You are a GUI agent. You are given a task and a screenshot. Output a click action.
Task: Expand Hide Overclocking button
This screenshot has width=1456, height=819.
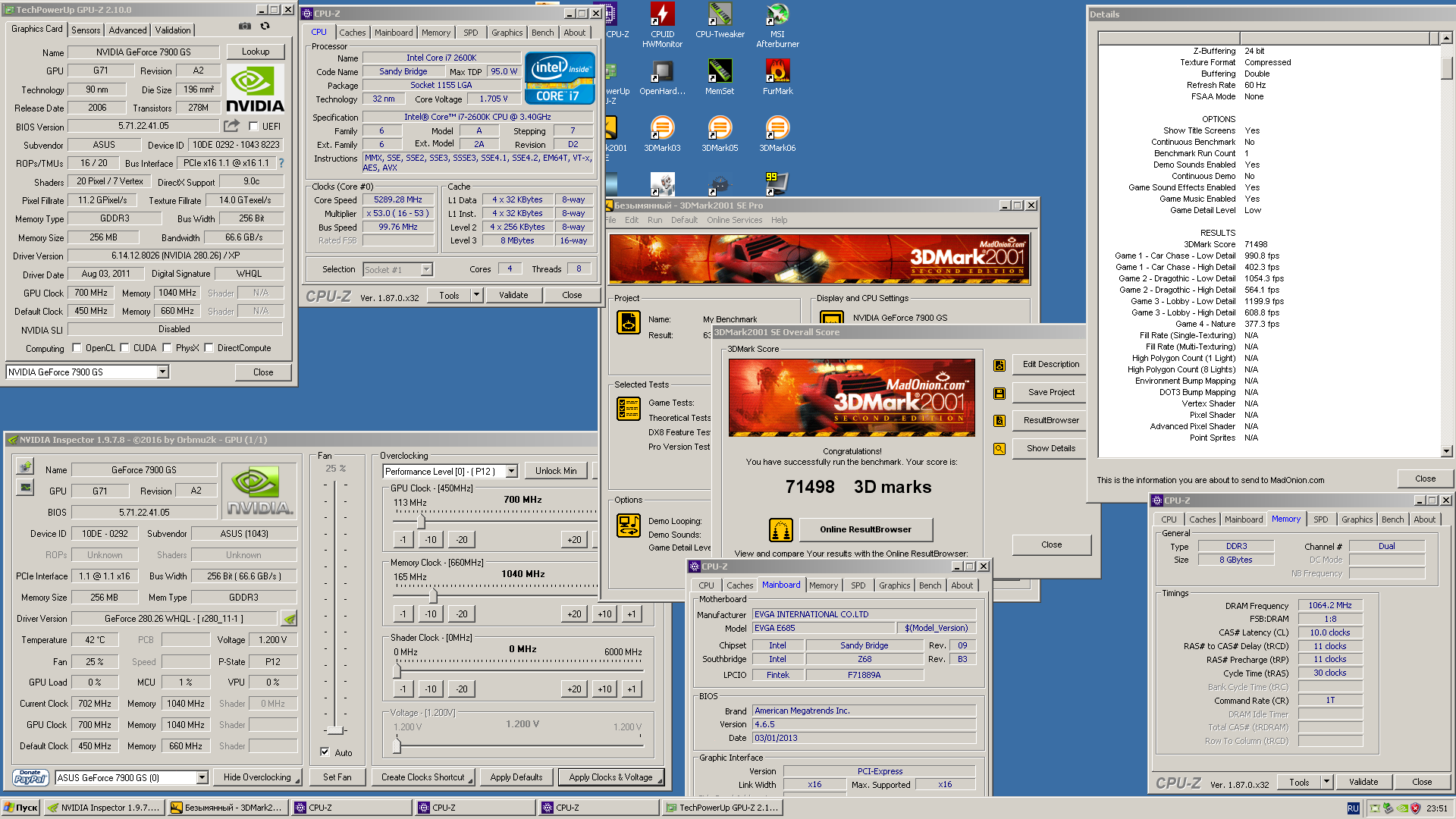click(x=257, y=777)
